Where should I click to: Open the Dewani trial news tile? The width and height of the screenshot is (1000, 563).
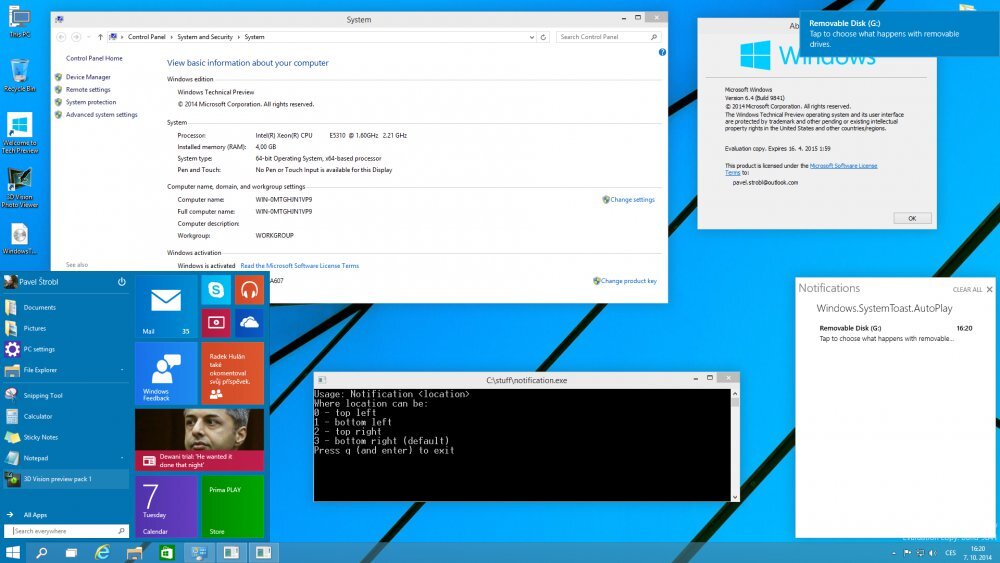pos(199,439)
